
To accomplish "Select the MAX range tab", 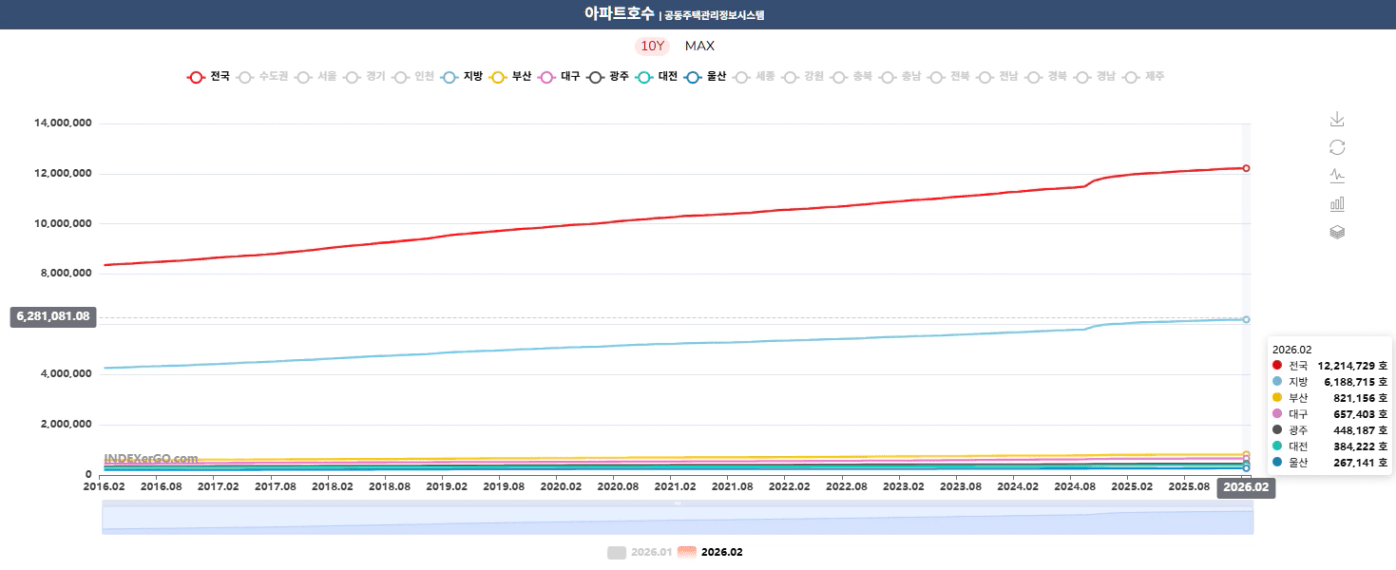I will tap(700, 46).
